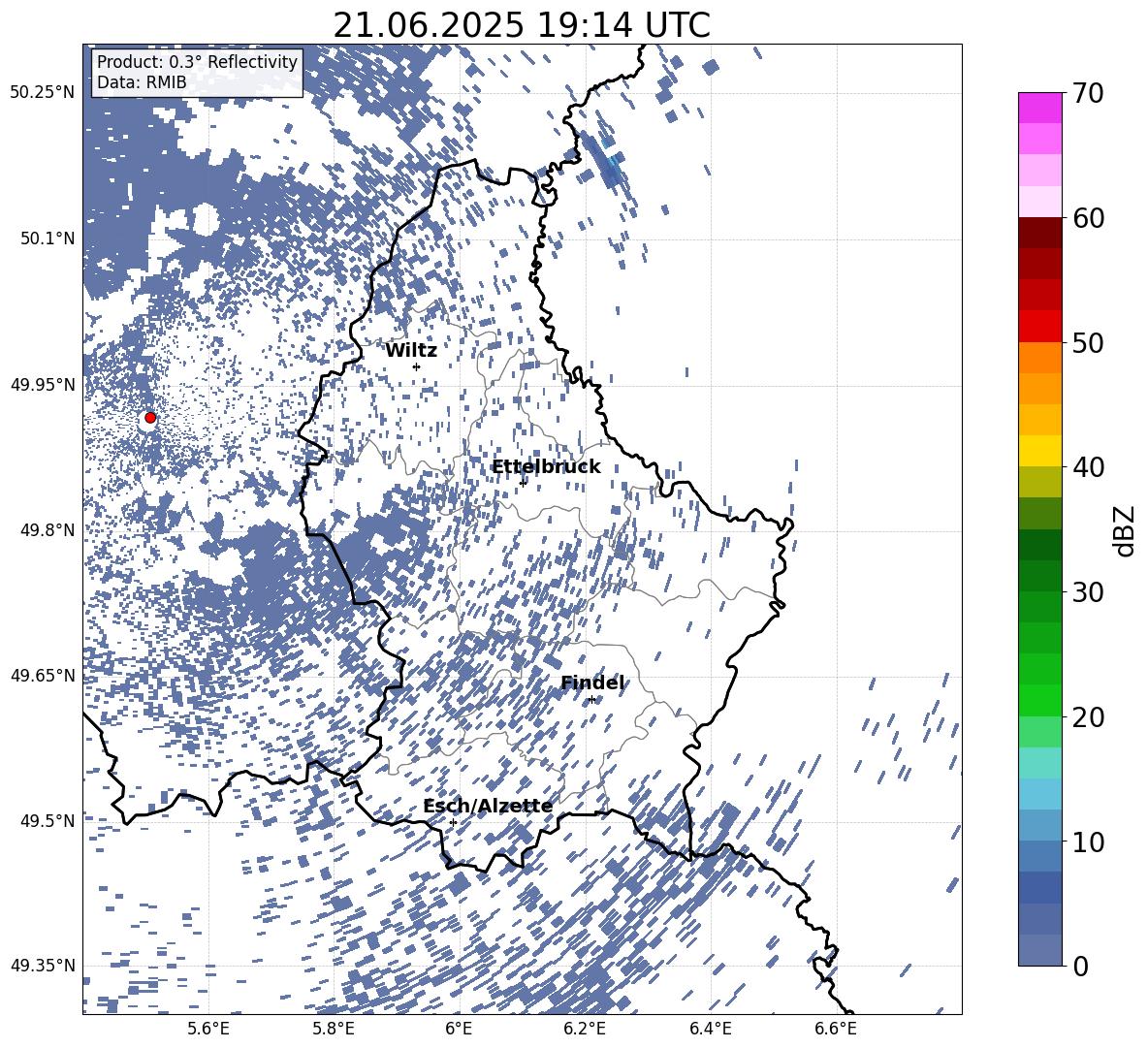
Task: Click the cyan colorbar segment below 20
Action: (1039, 763)
